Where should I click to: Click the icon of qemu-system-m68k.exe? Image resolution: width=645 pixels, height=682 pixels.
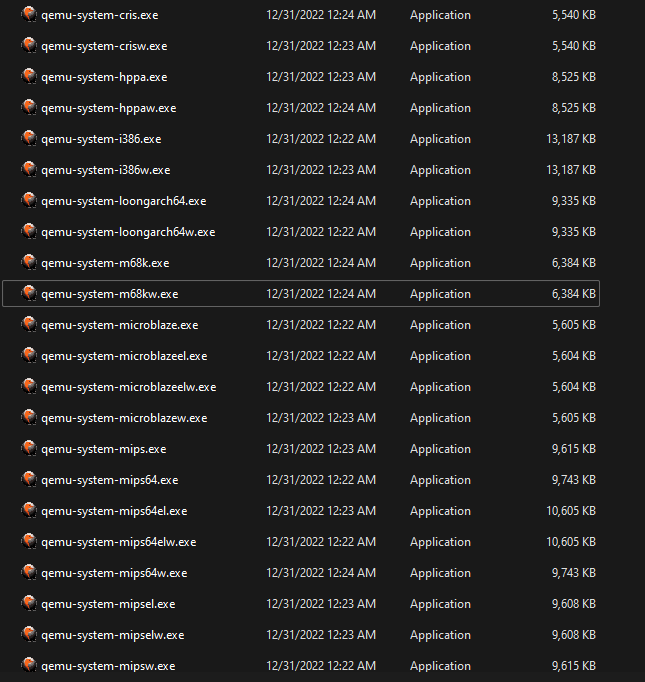pos(29,262)
